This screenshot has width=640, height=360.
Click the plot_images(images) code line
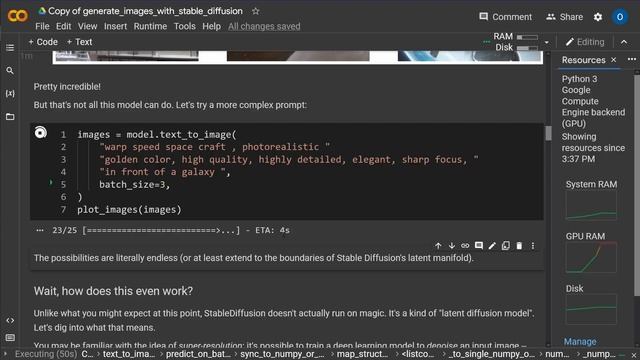(129, 209)
